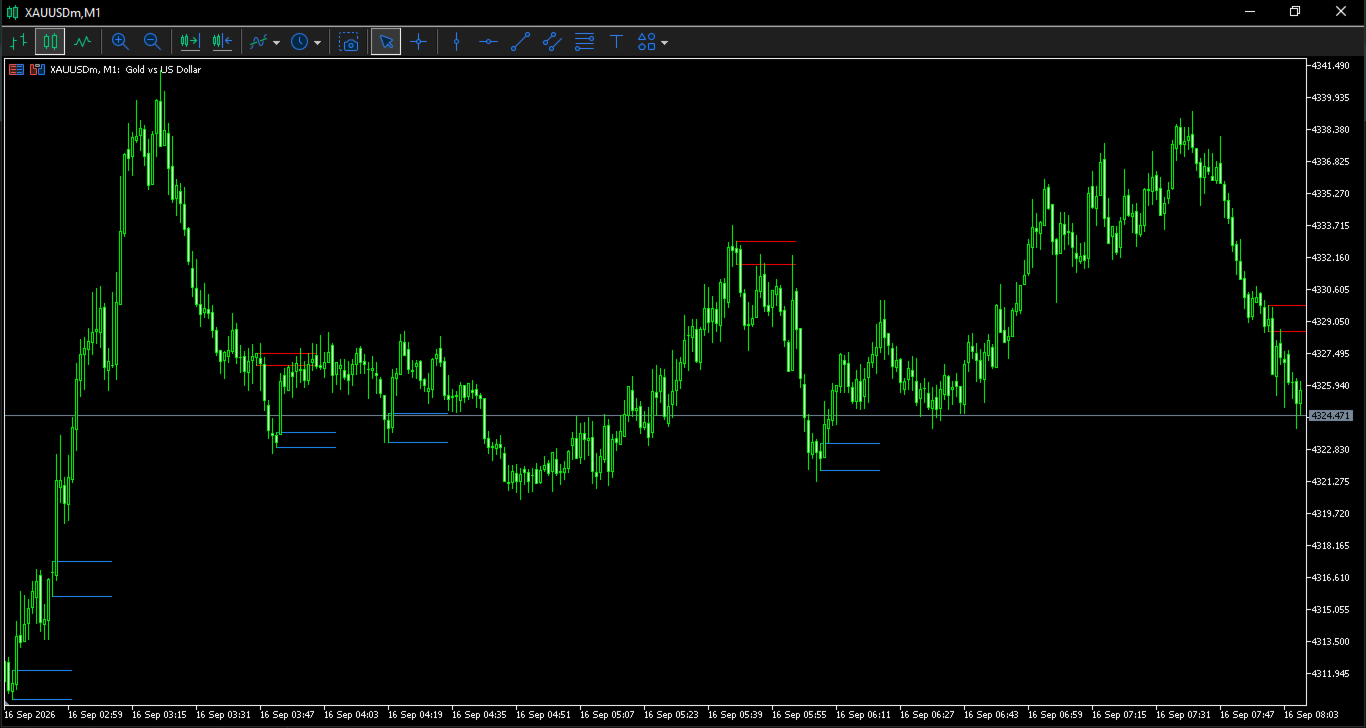Enable chart auto-scroll to latest bar
The height and width of the screenshot is (728, 1366).
[x=190, y=42]
